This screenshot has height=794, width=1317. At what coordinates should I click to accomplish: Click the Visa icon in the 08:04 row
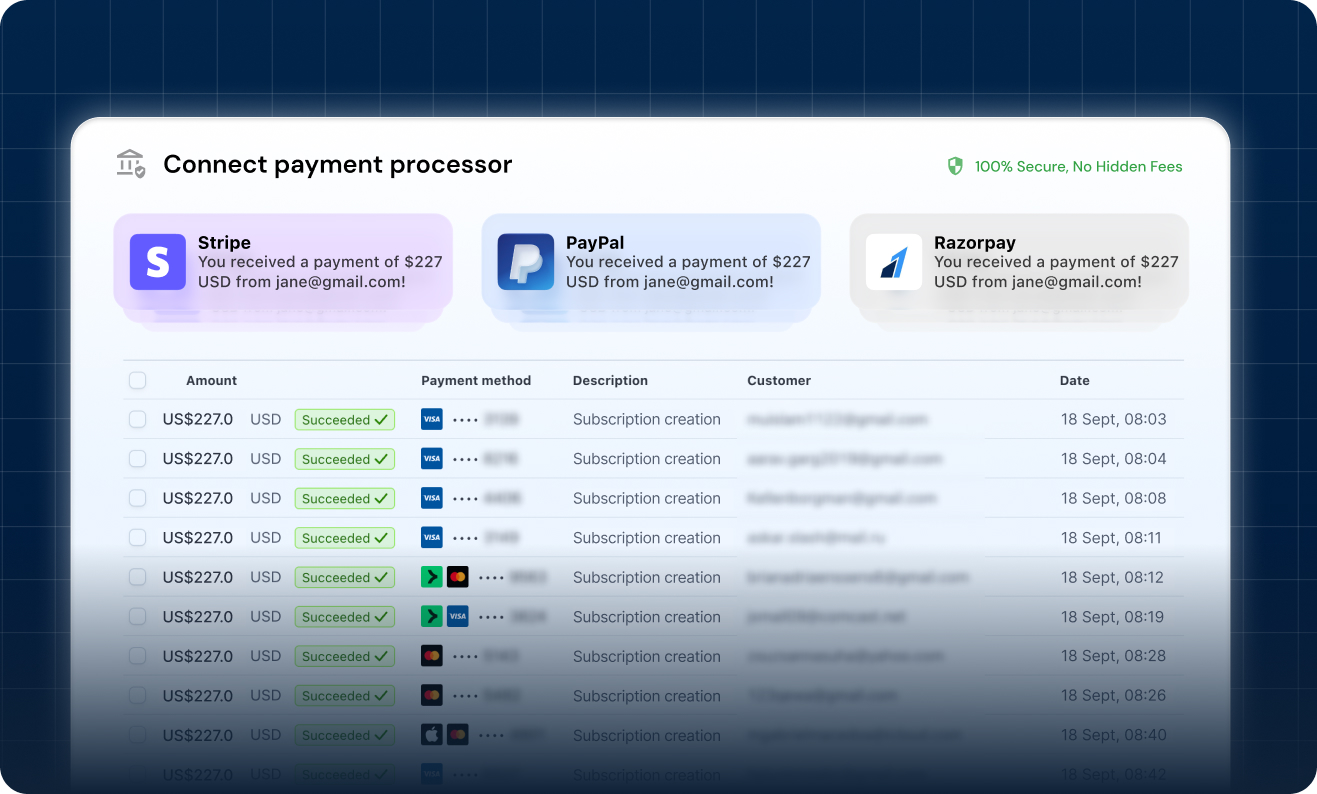click(432, 459)
